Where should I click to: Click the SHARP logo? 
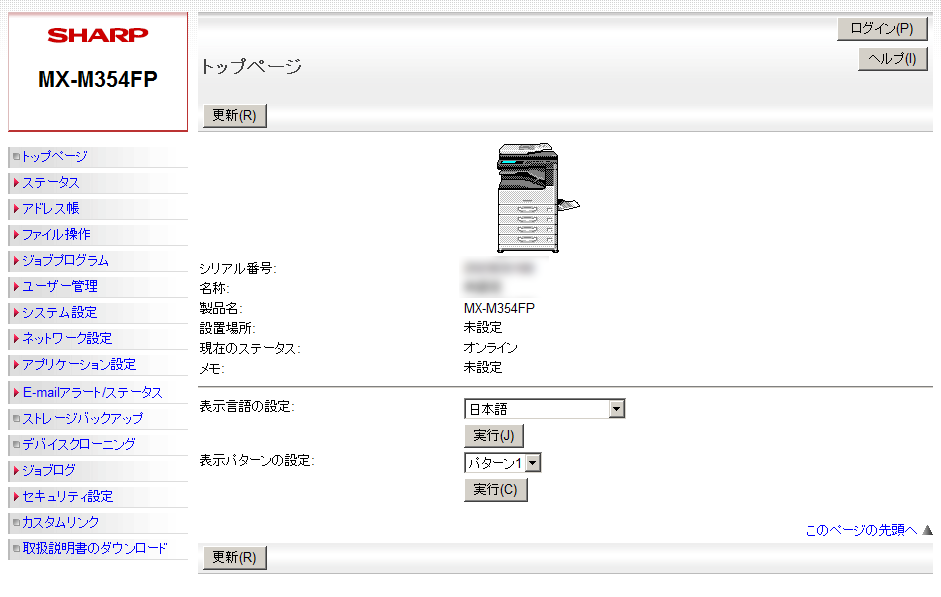[x=98, y=35]
